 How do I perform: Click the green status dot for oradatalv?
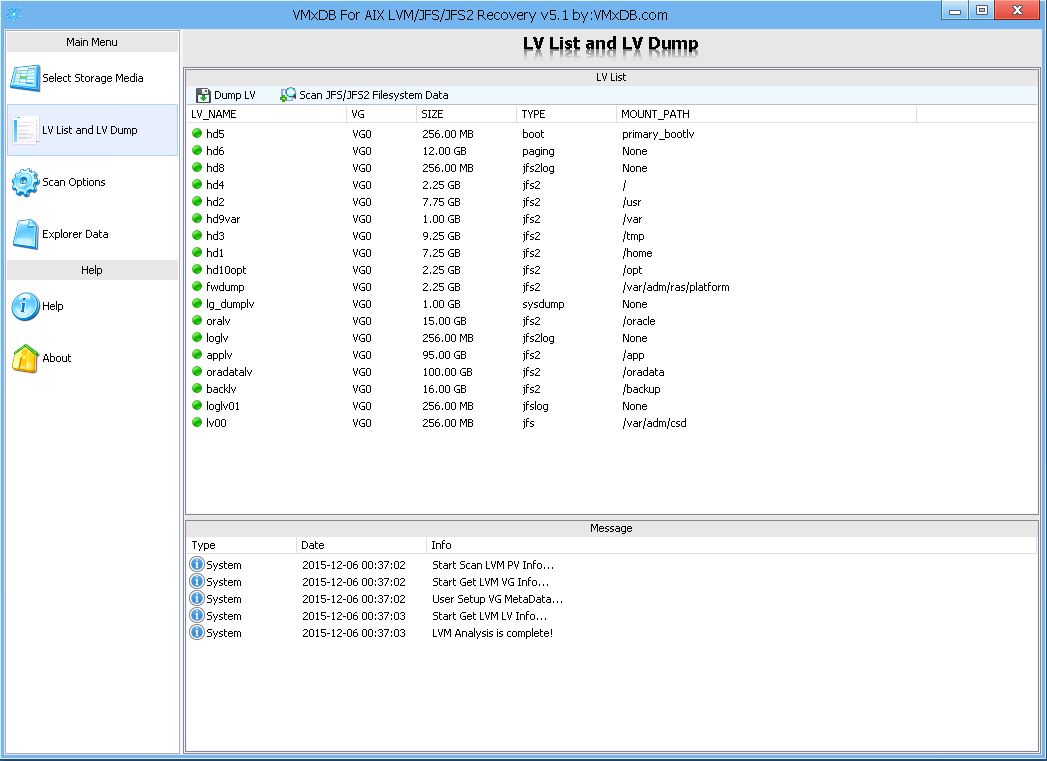tap(197, 371)
